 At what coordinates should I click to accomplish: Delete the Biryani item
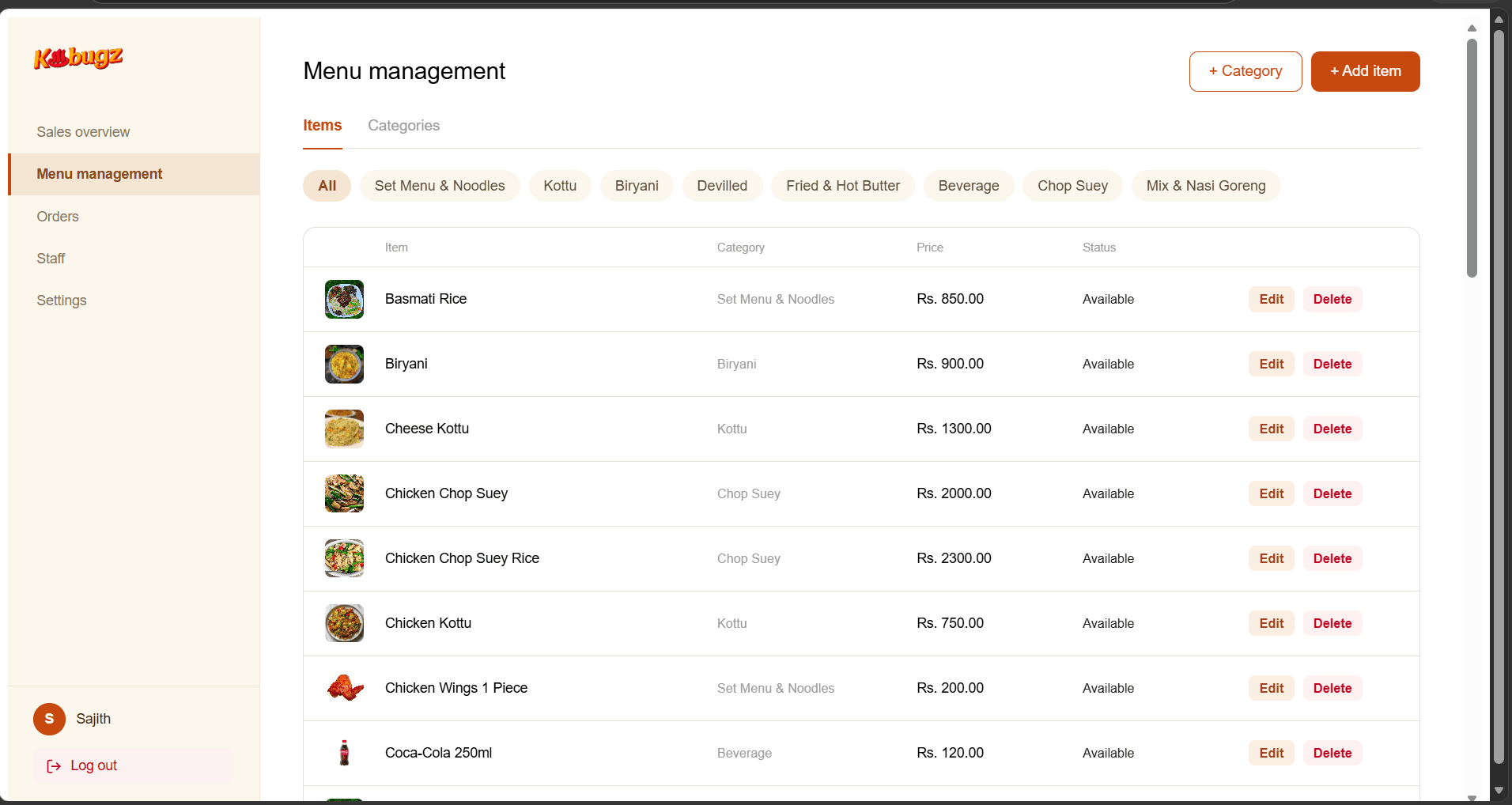(1332, 364)
